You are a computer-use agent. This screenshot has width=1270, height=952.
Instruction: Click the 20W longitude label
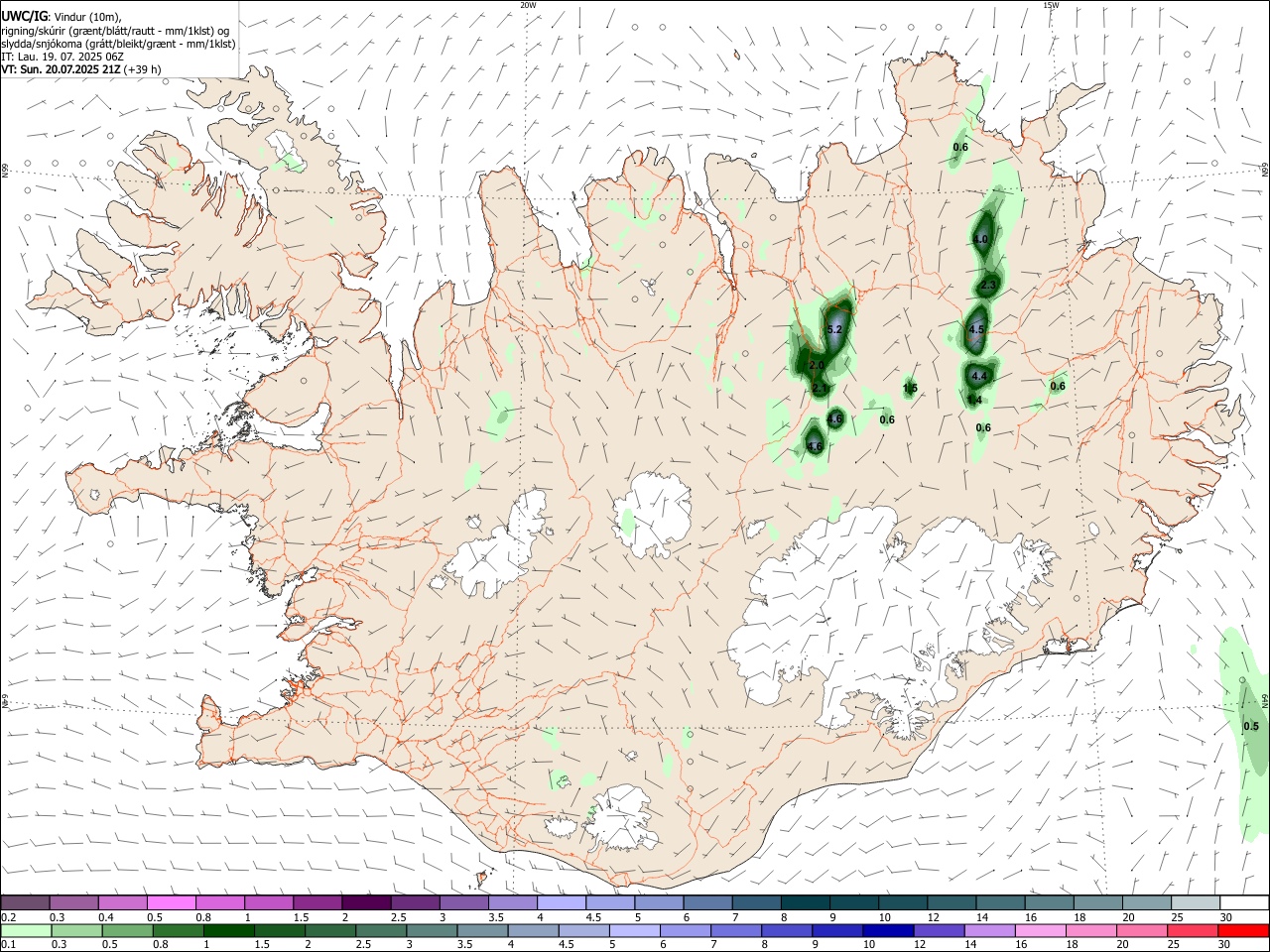[x=528, y=5]
